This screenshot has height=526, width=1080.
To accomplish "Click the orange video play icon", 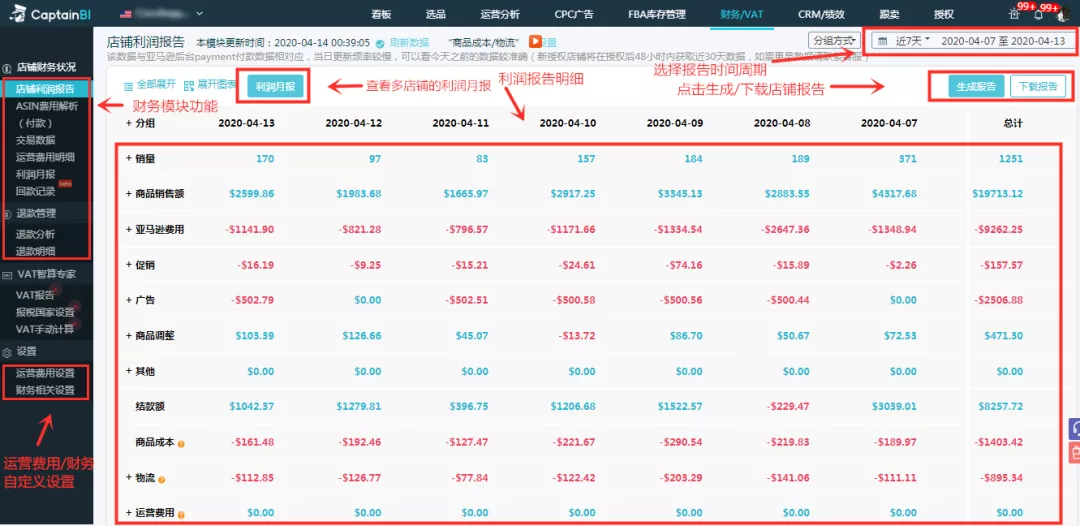I will (534, 42).
